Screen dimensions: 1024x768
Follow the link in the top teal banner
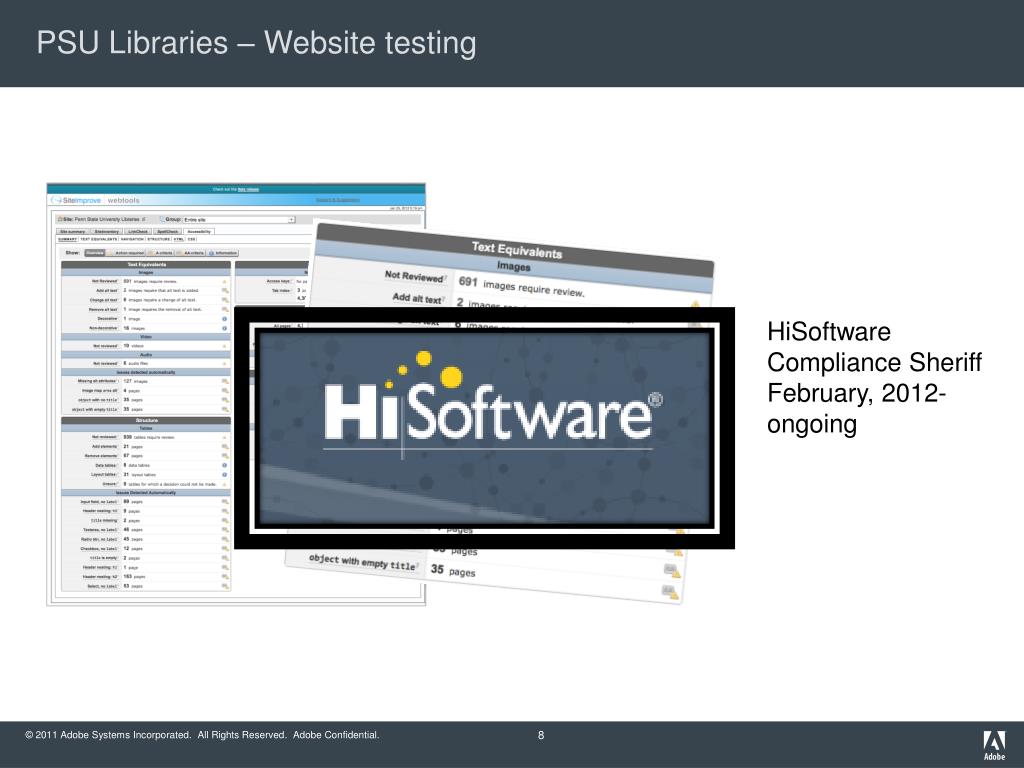[248, 189]
